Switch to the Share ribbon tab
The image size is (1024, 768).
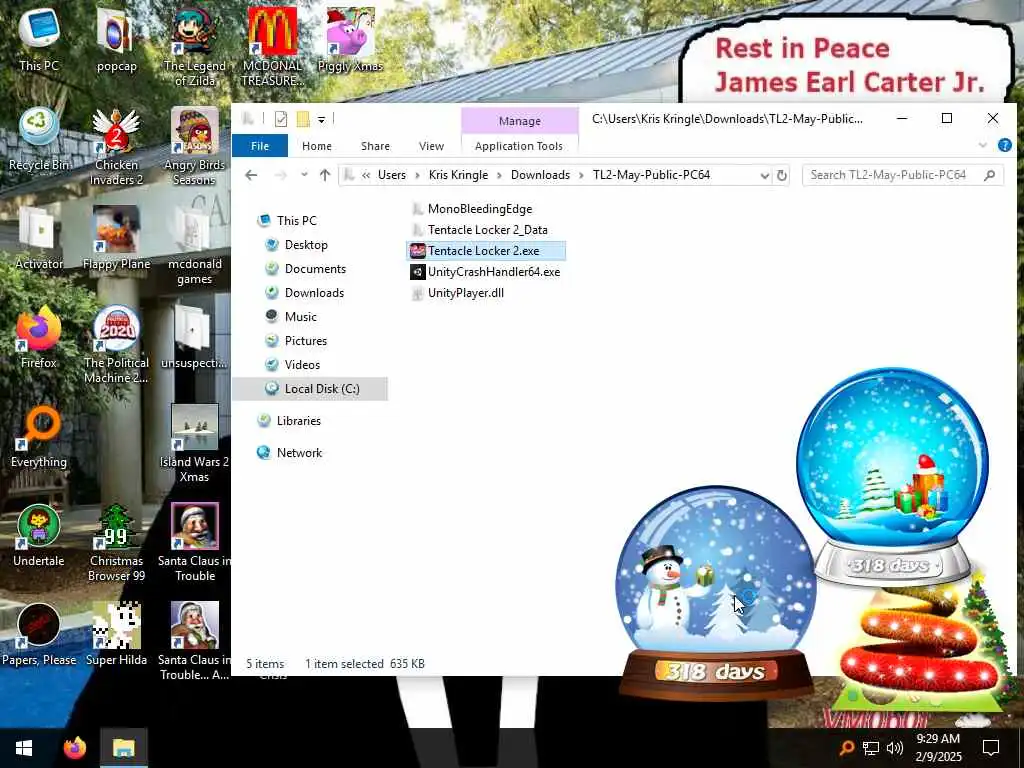point(376,146)
